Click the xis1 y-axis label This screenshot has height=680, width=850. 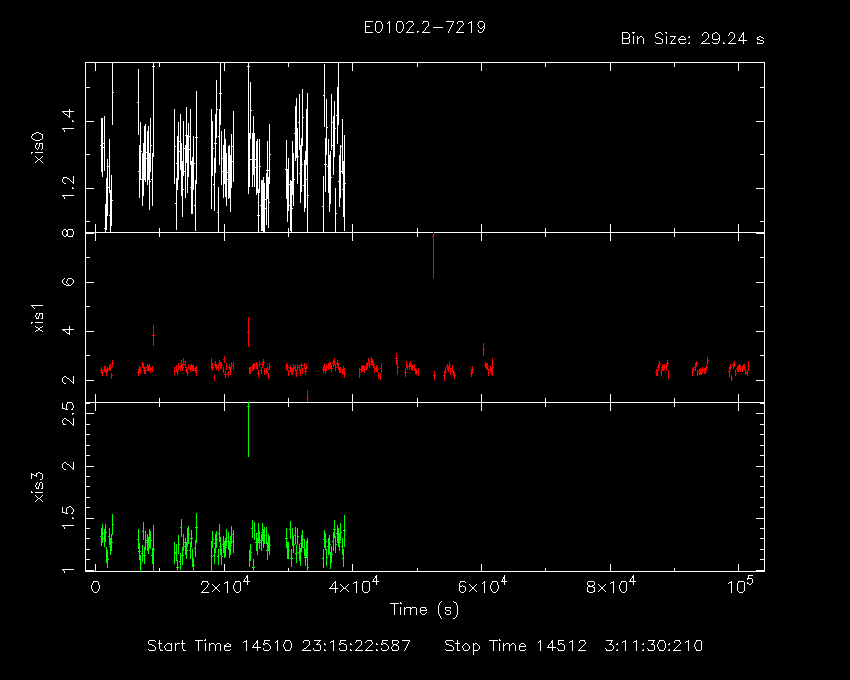coord(38,318)
